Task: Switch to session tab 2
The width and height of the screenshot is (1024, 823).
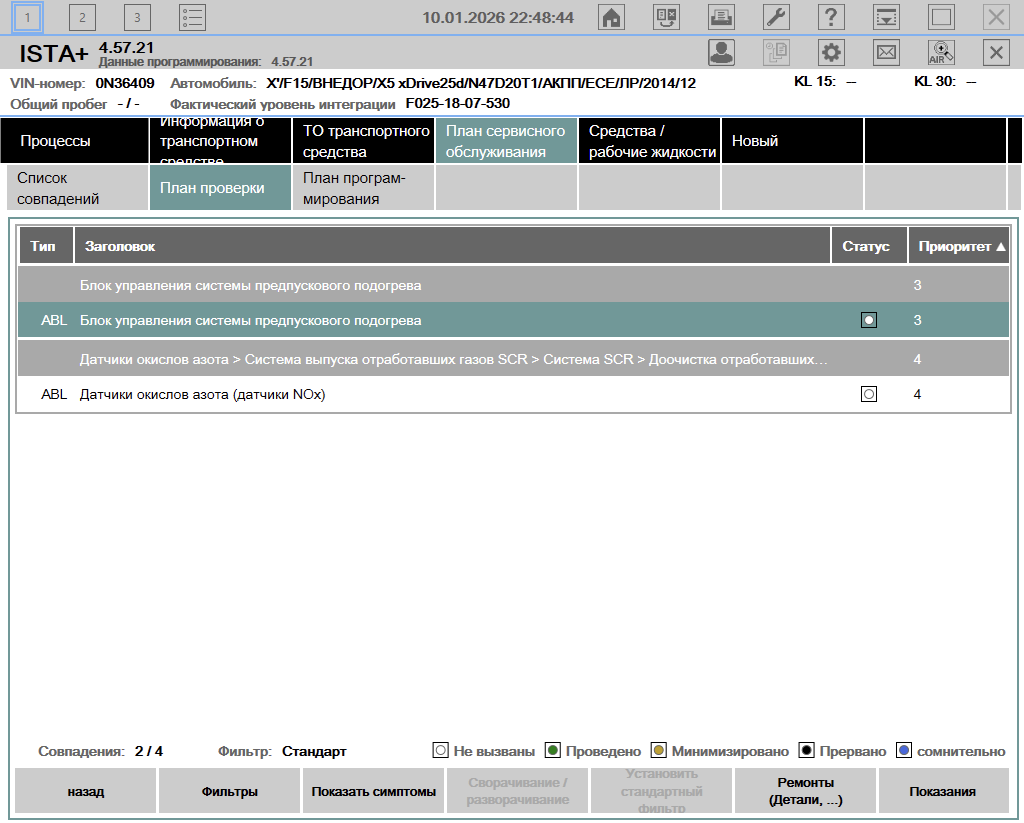Action: click(82, 17)
